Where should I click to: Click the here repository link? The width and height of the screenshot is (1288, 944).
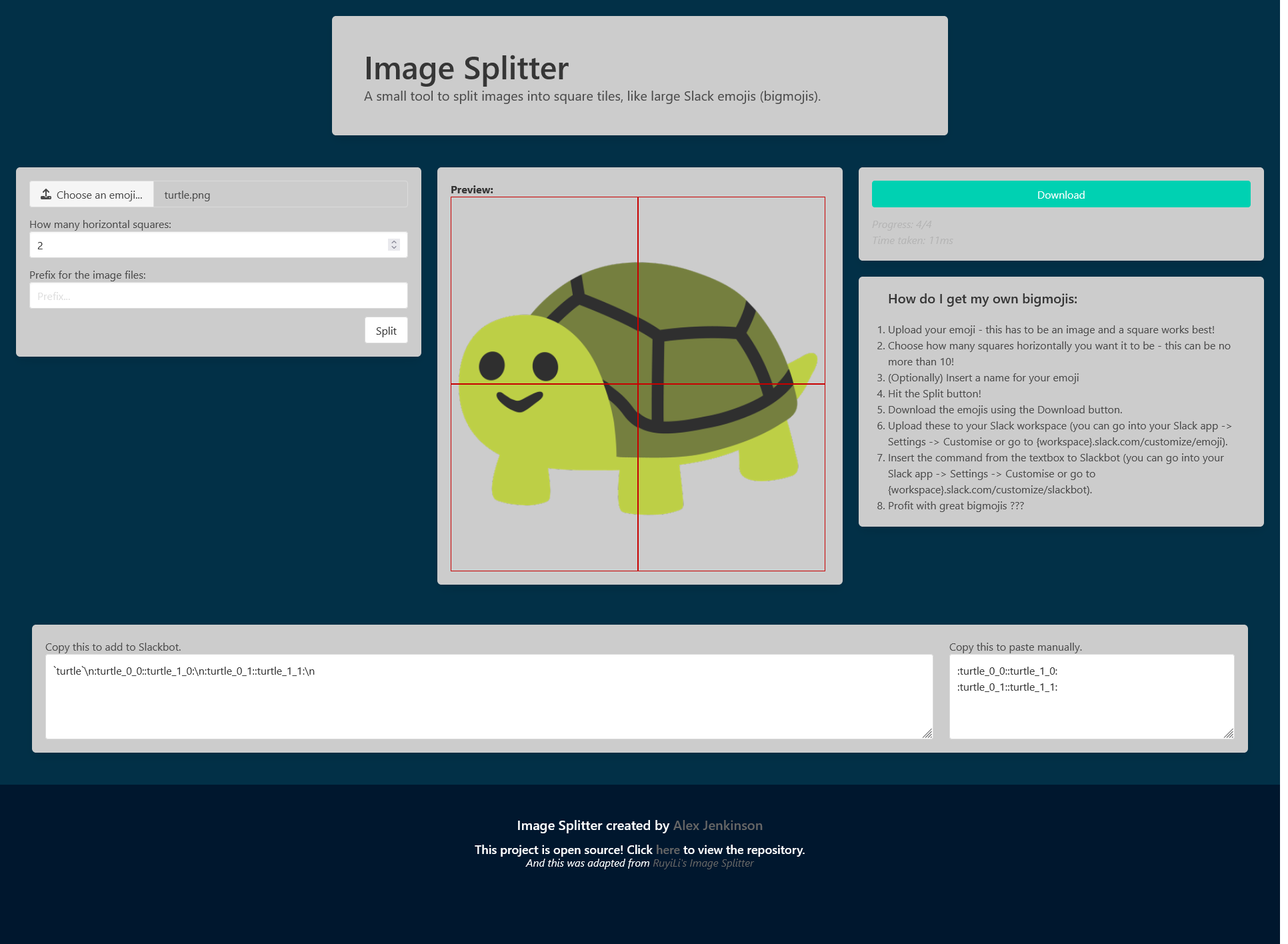click(x=667, y=849)
